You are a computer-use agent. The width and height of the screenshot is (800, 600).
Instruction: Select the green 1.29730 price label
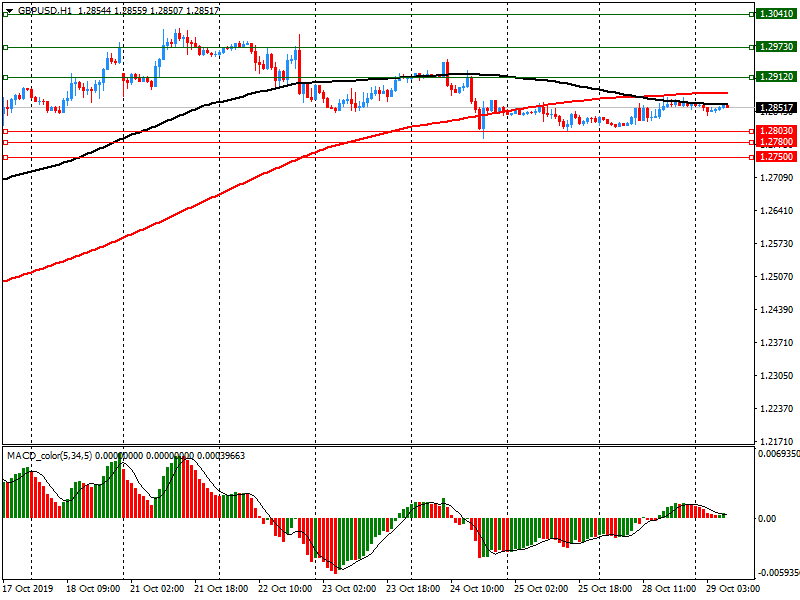777,47
